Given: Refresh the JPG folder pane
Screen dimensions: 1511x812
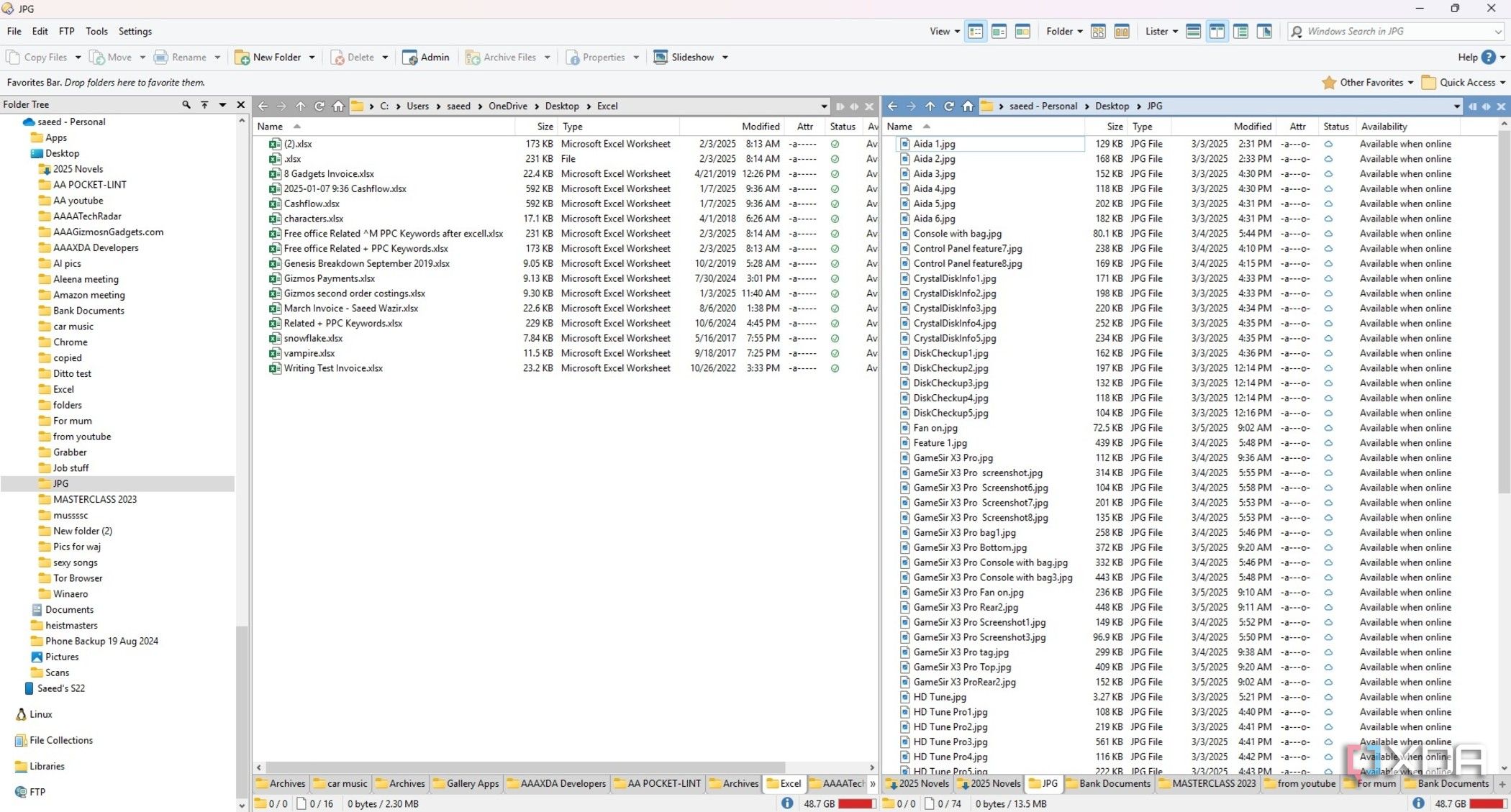Looking at the screenshot, I should [x=949, y=106].
